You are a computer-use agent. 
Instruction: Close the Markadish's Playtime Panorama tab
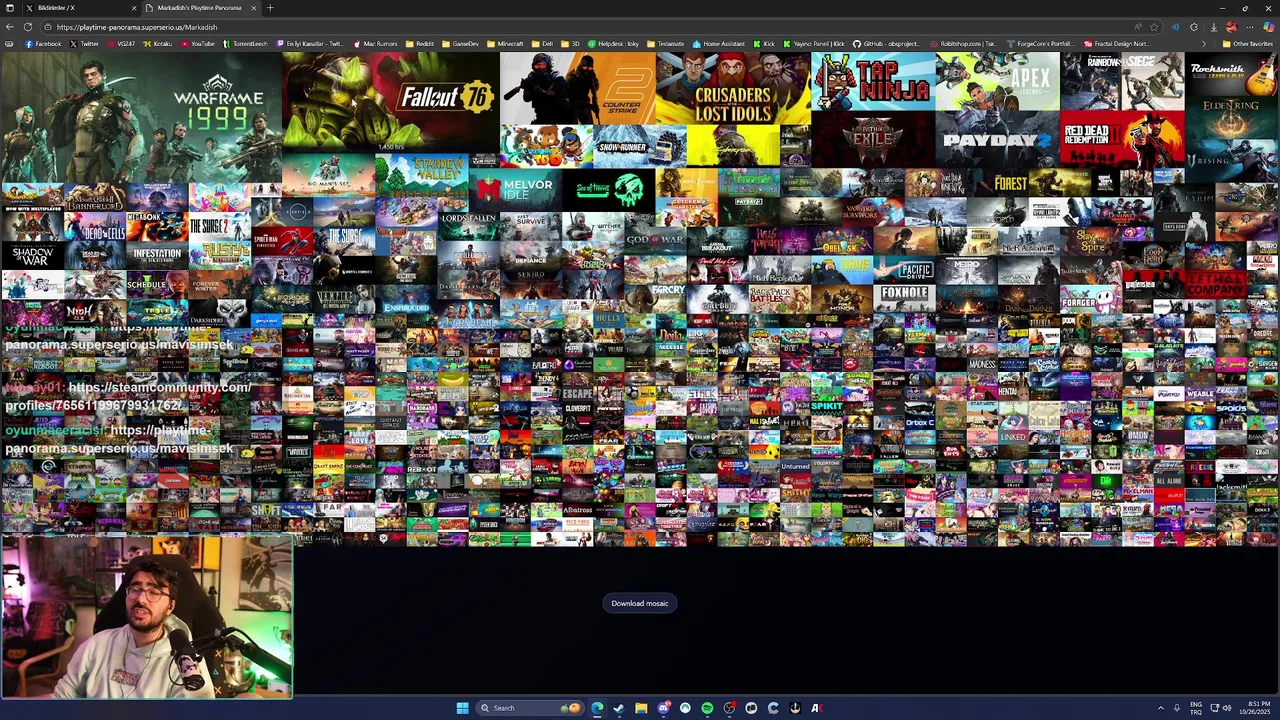254,8
